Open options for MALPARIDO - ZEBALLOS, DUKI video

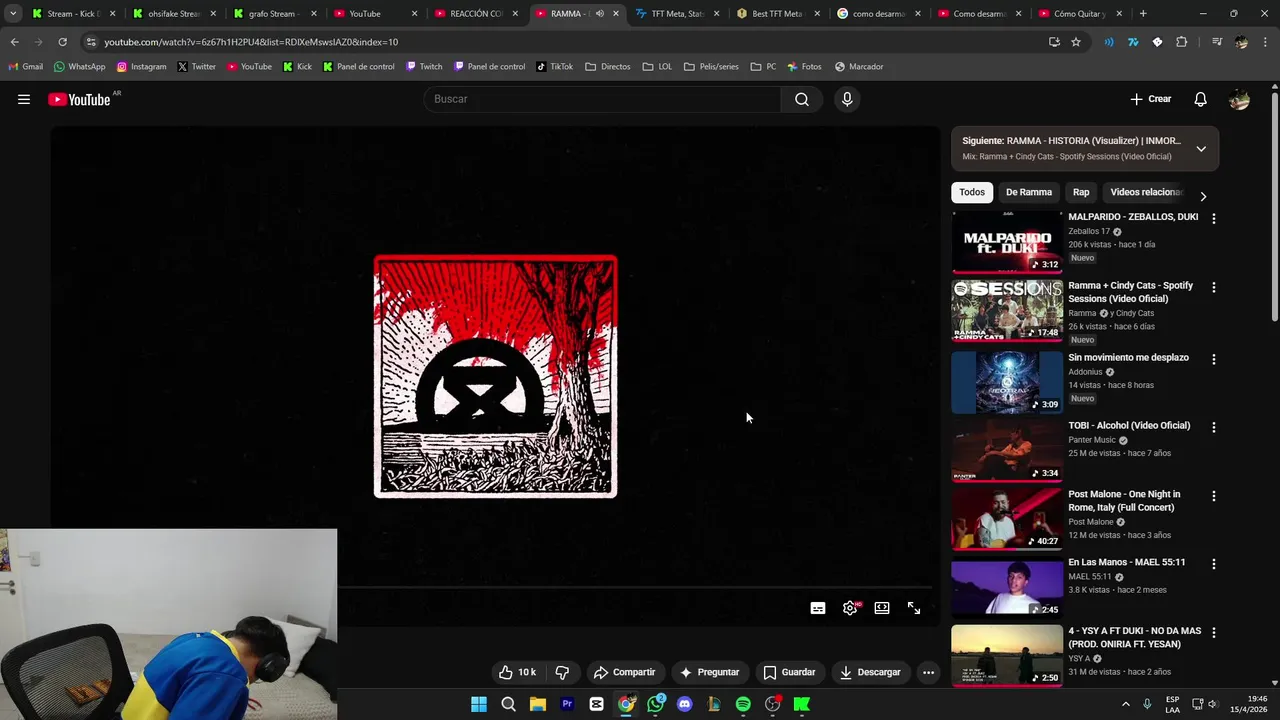[1214, 218]
